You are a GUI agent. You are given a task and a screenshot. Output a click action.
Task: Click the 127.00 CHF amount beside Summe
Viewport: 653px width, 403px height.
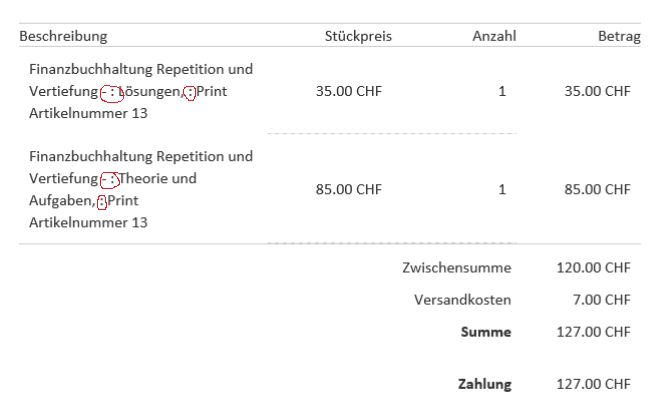[x=593, y=332]
